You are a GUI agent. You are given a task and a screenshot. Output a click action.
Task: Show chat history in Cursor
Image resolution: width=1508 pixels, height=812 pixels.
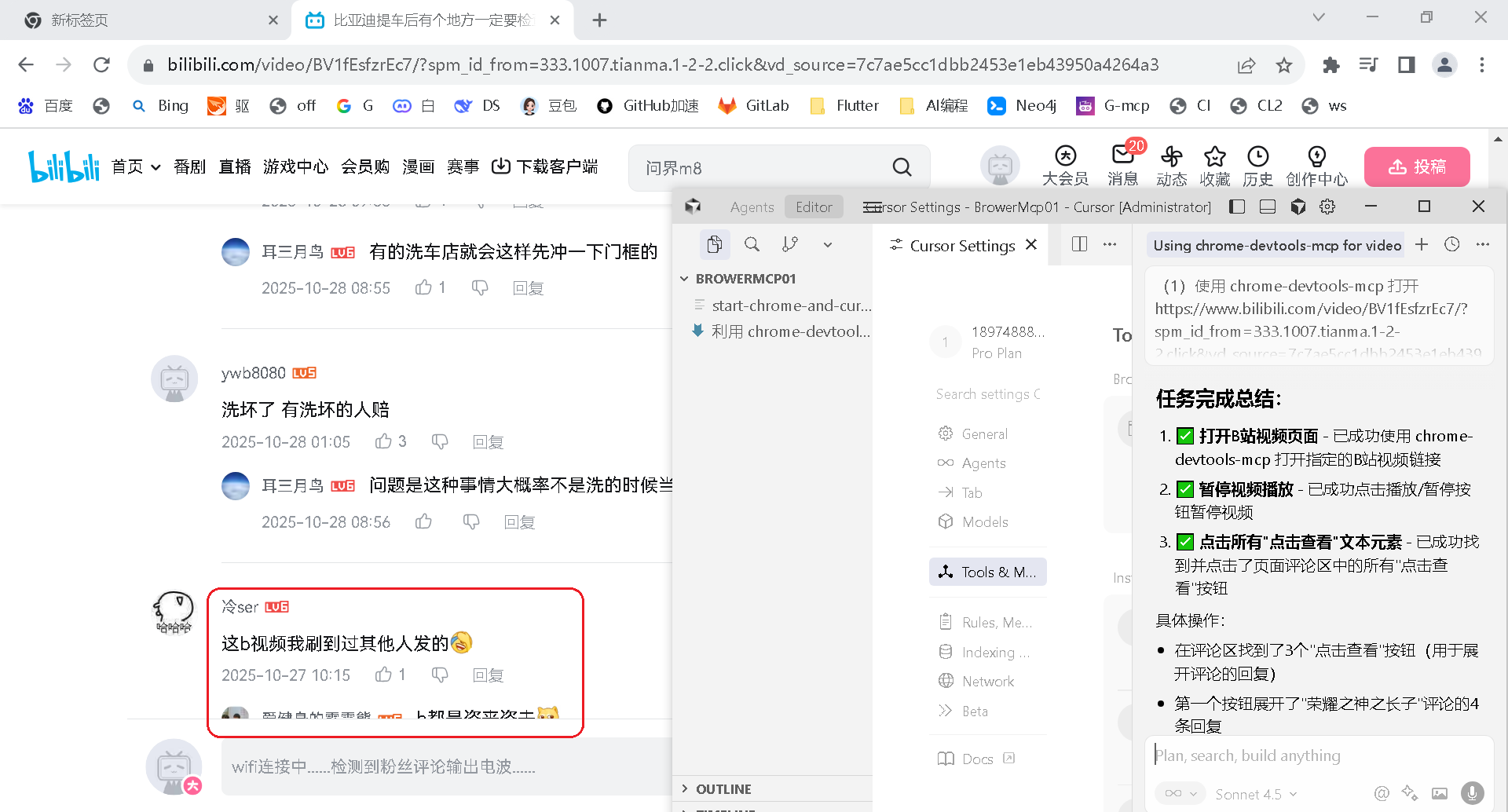pos(1452,244)
